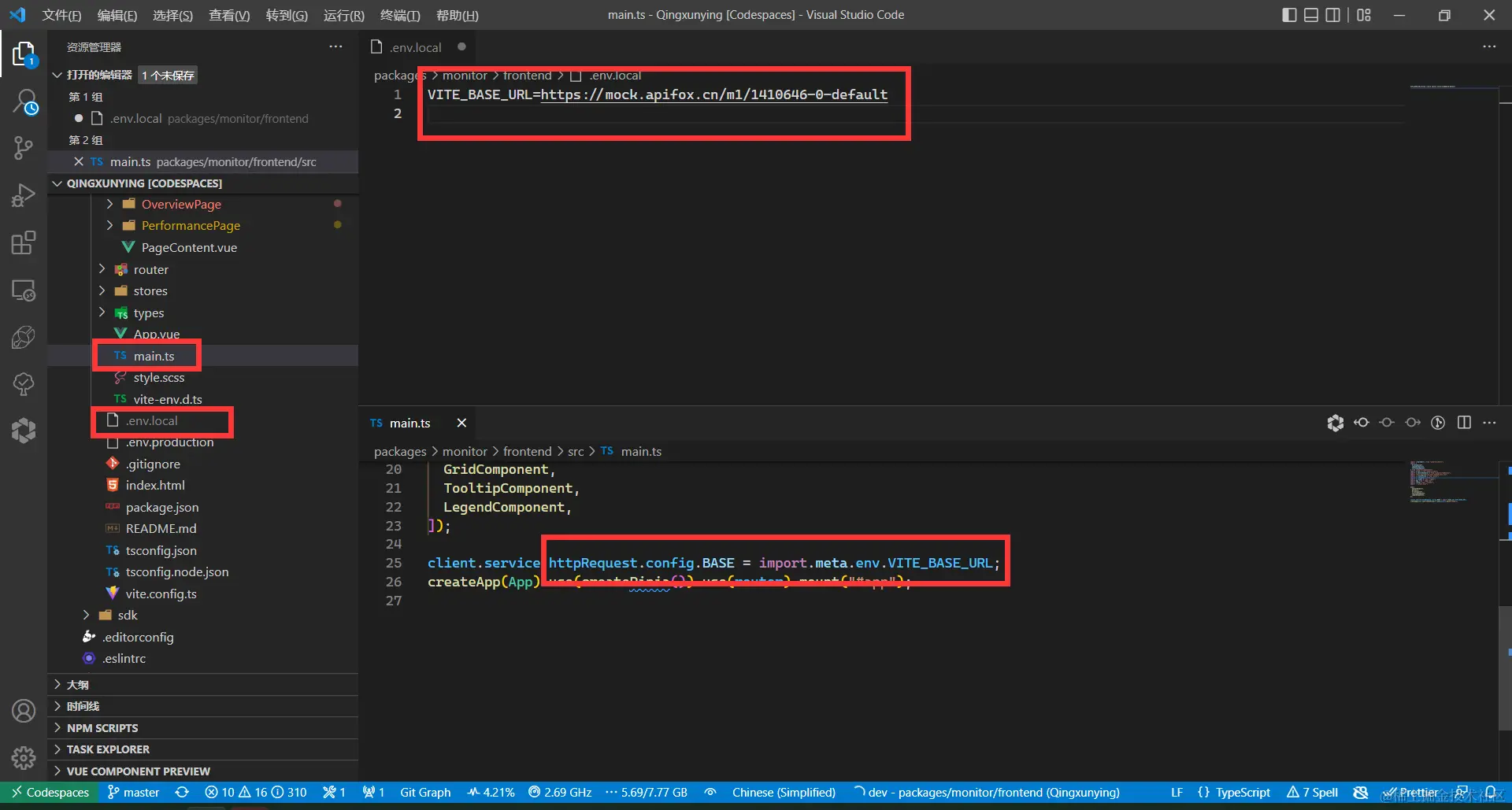Click the more actions ellipsis in Explorer header
Viewport: 1512px width, 810px height.
(335, 46)
